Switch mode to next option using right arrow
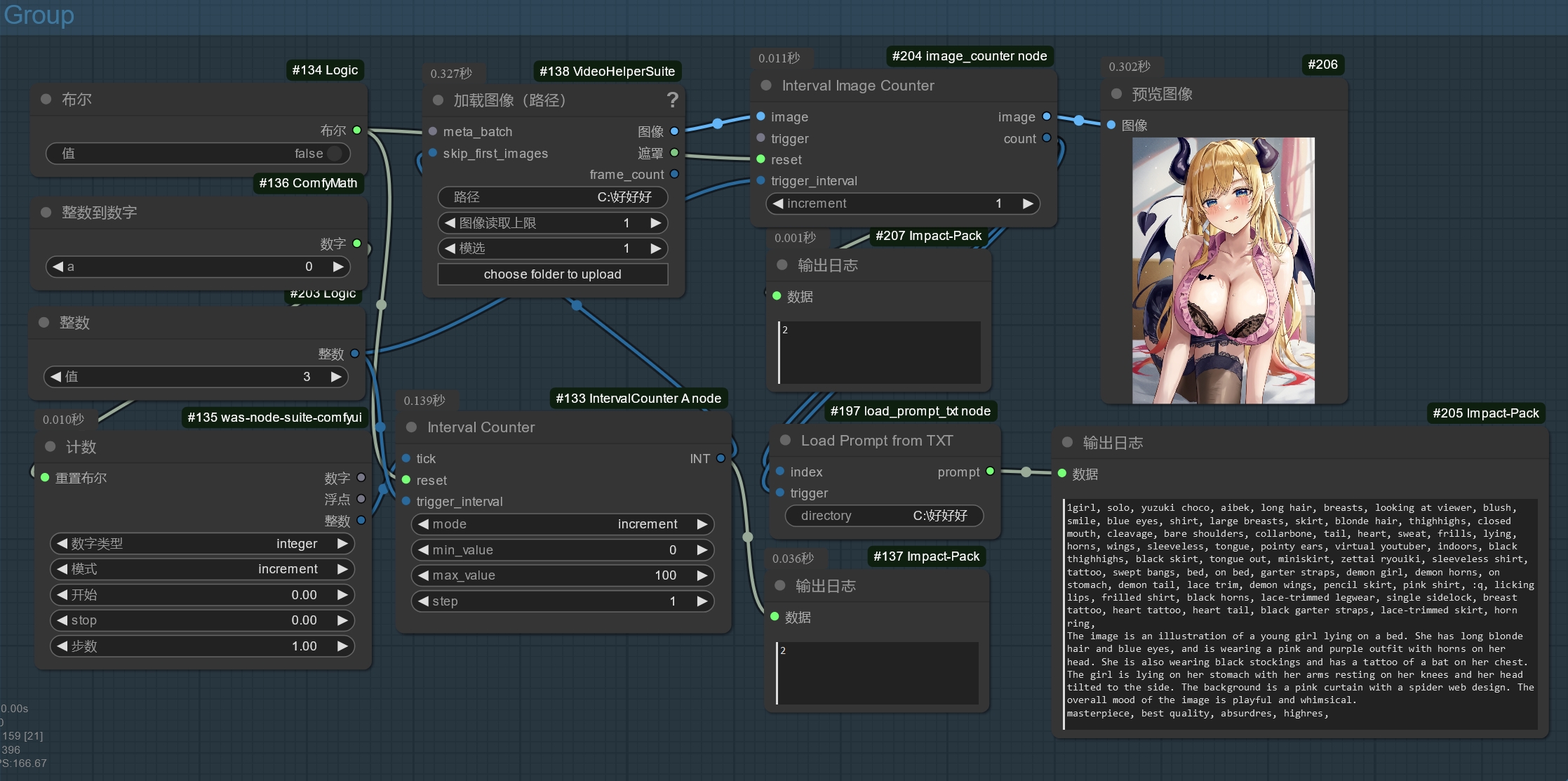The height and width of the screenshot is (781, 1568). [x=702, y=524]
